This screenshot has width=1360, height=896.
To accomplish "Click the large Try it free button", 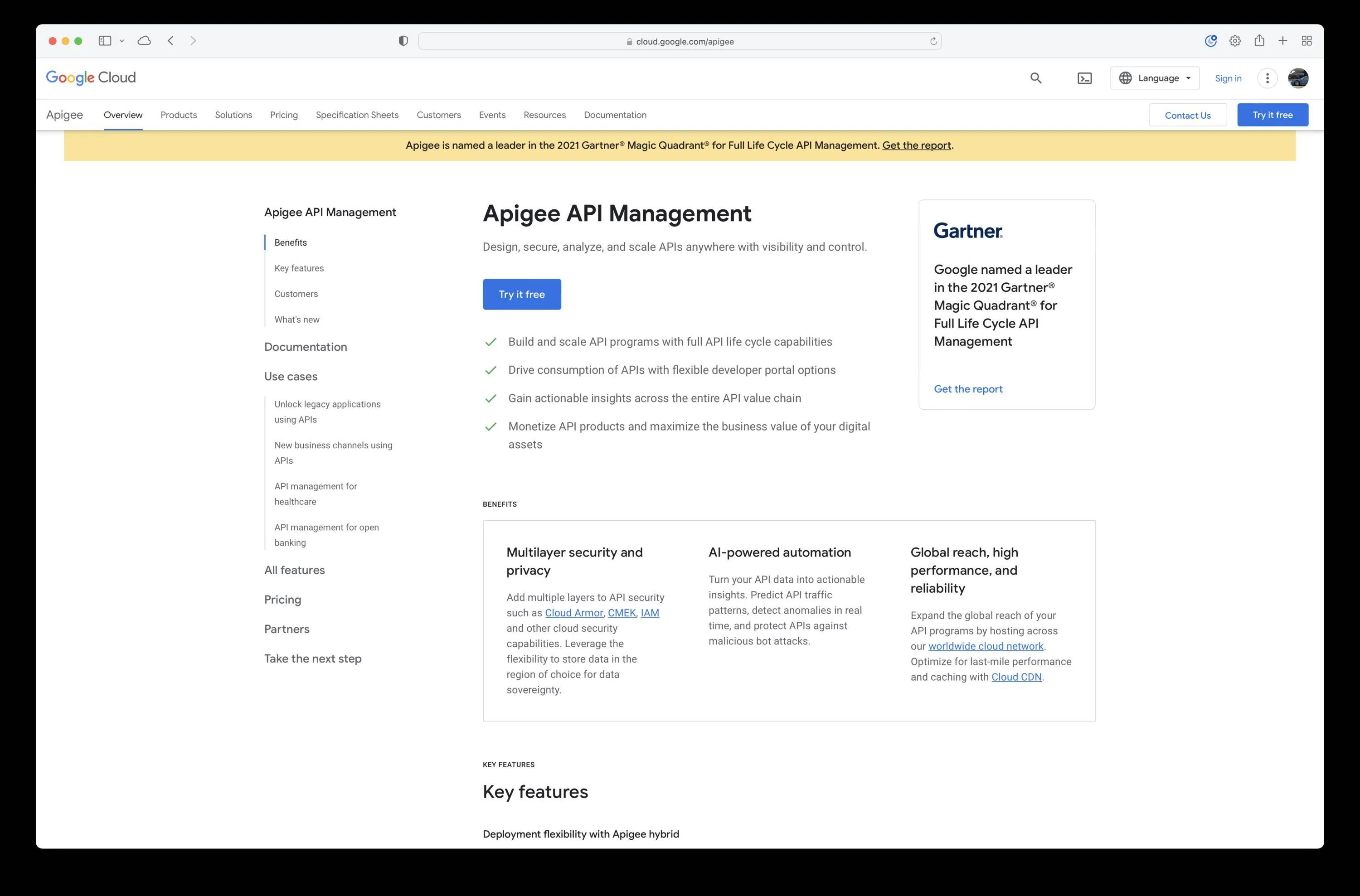I will 522,294.
